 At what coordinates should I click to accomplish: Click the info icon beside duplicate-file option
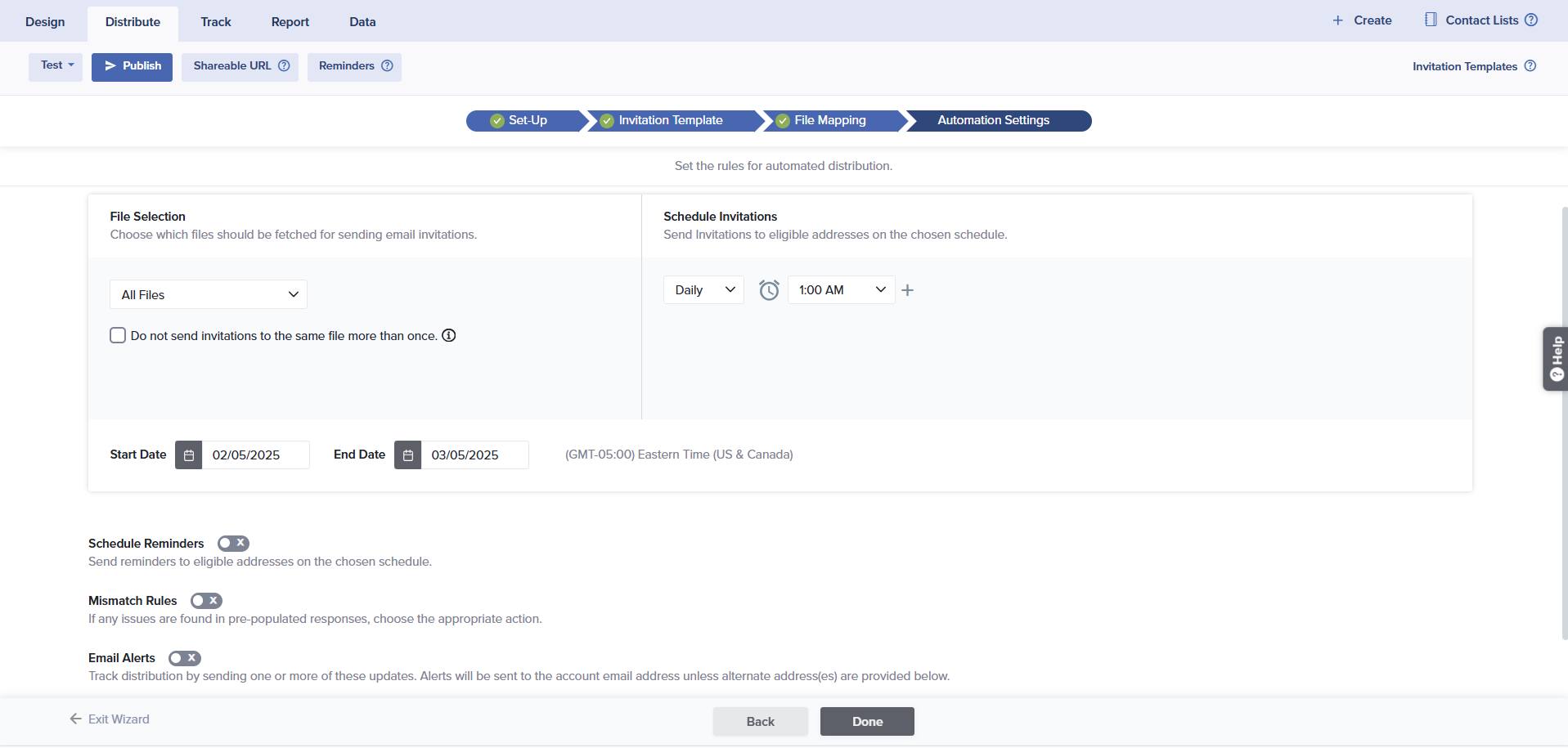pyautogui.click(x=449, y=336)
